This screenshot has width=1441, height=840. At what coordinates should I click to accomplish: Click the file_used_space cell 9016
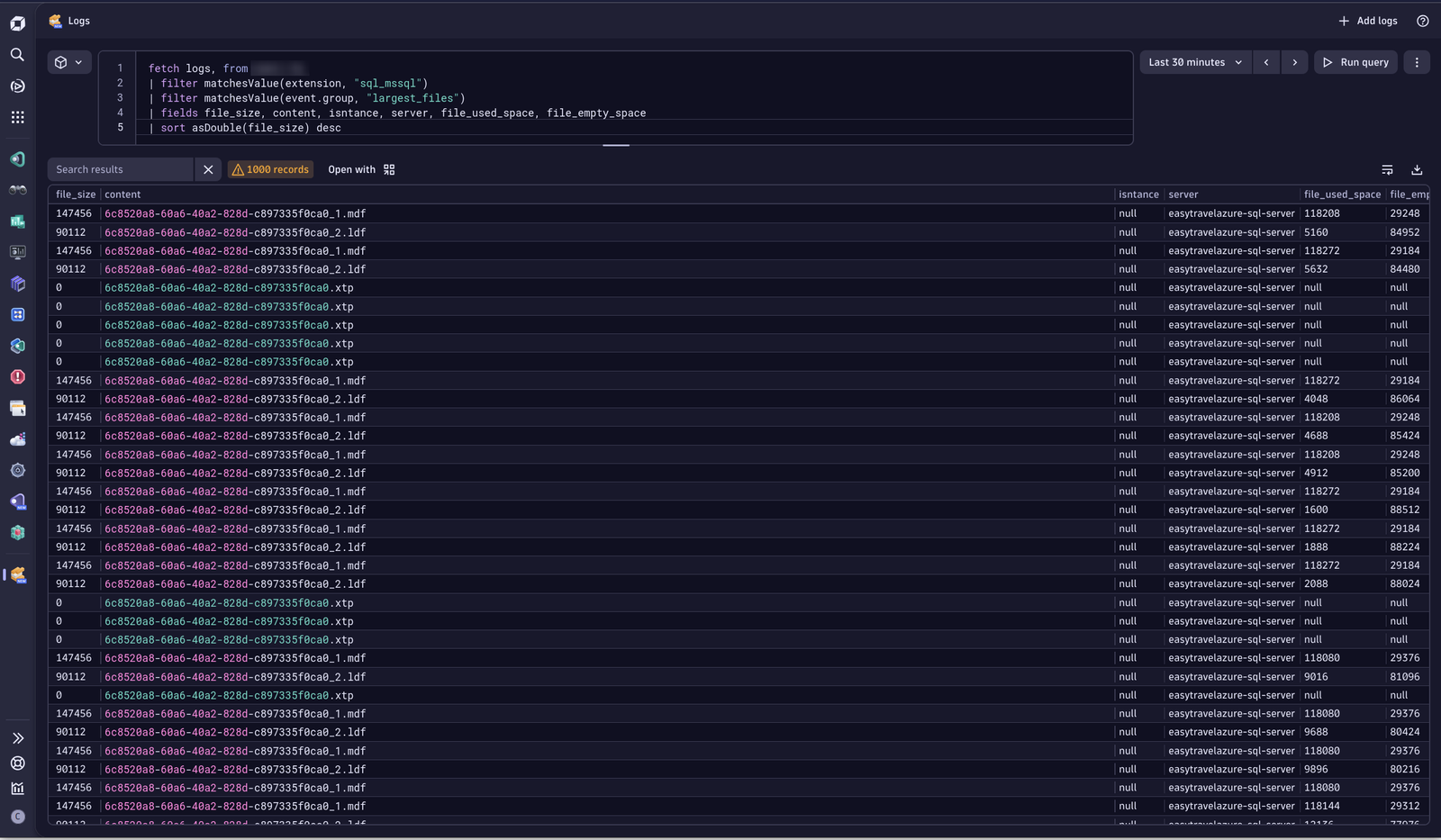coord(1316,676)
